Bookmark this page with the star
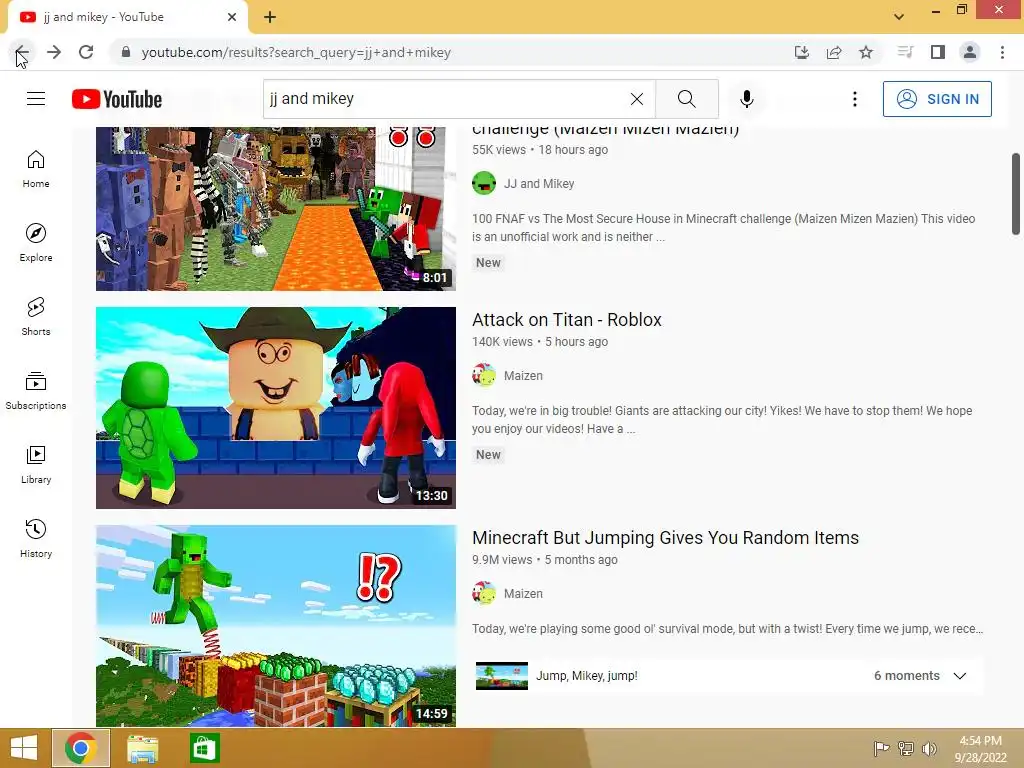Image resolution: width=1024 pixels, height=768 pixels. coord(866,52)
